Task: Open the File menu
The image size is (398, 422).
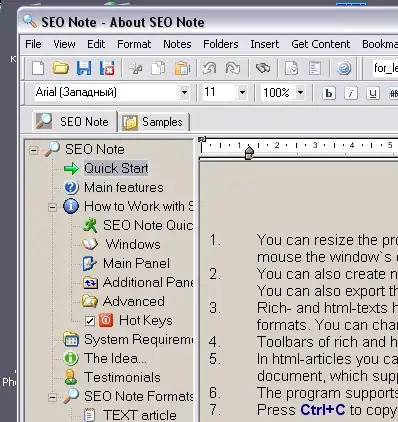Action: (33, 44)
